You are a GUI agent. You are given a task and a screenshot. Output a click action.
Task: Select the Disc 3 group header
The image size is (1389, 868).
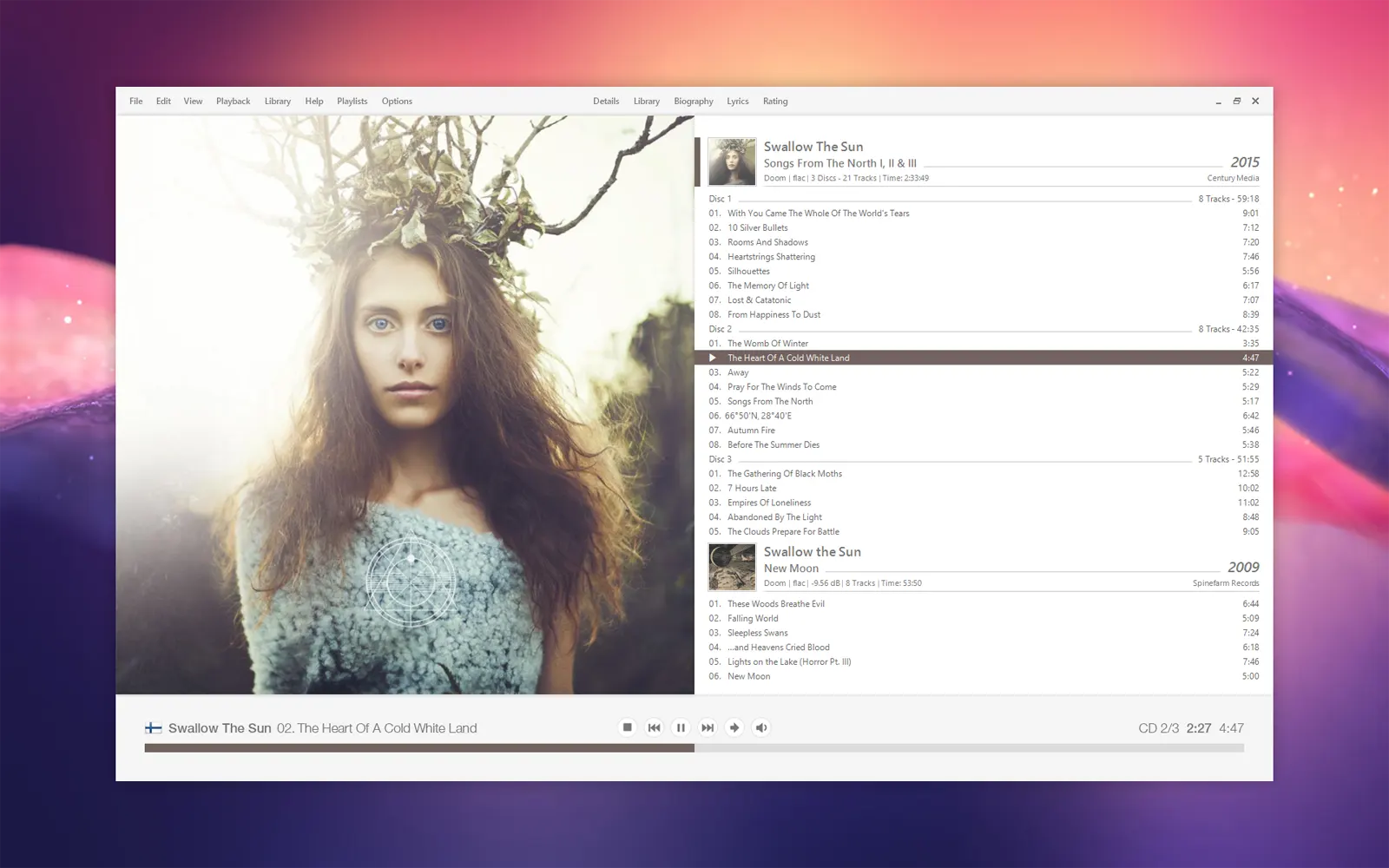tap(984, 459)
